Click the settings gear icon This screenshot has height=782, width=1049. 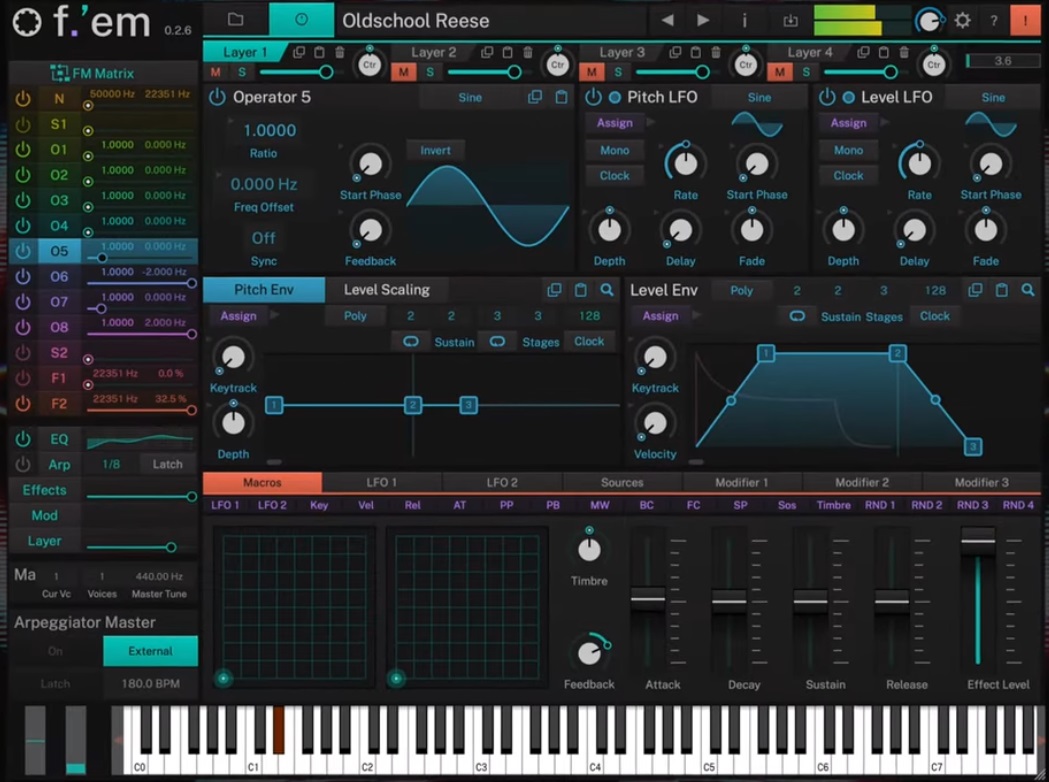click(962, 20)
